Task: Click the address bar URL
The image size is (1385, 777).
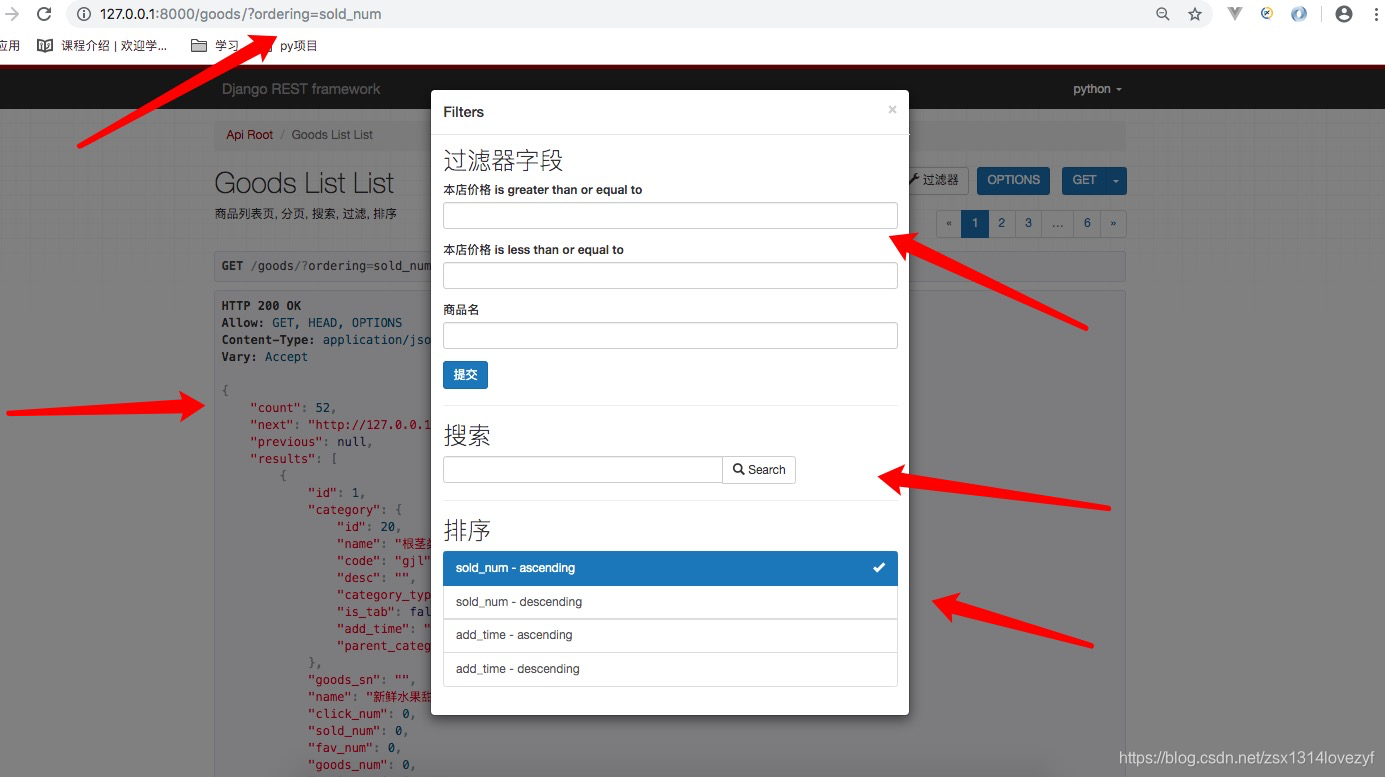Action: [x=240, y=14]
